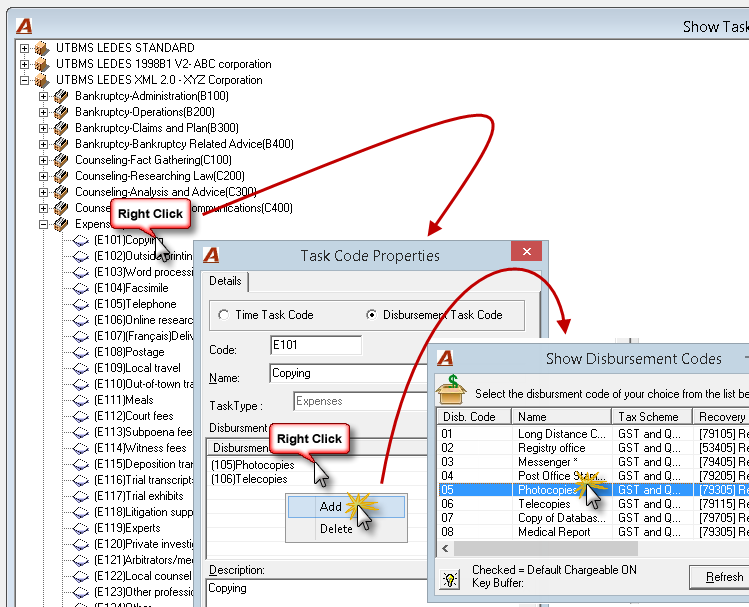Screen dimensions: 749x607
Task: Click the app logo in Show Task window title
Action: pos(24,26)
